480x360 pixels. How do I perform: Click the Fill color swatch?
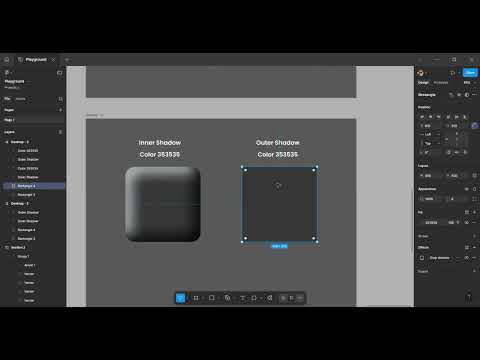click(x=422, y=222)
